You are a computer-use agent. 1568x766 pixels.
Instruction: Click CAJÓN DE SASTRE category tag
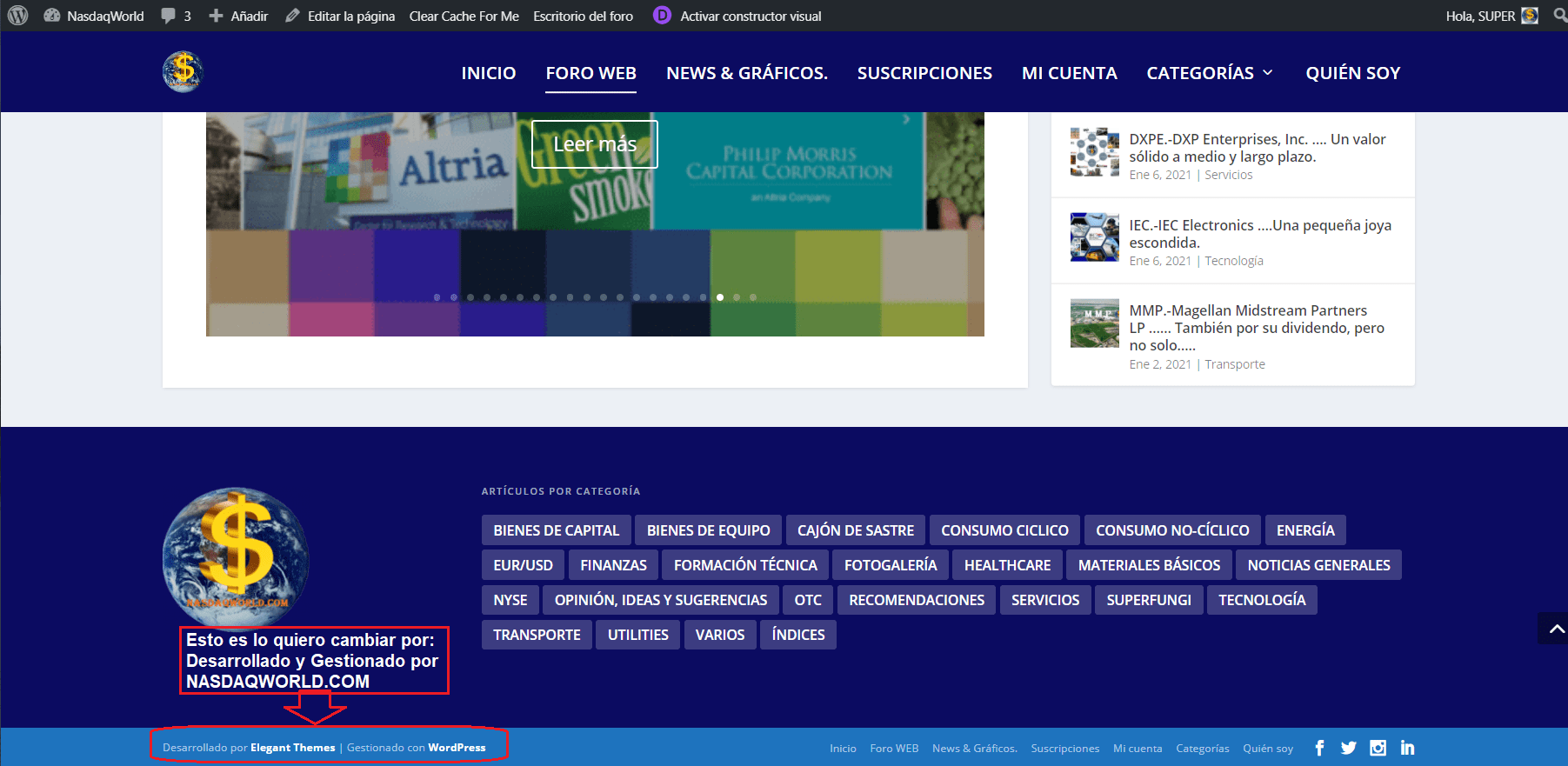pyautogui.click(x=856, y=530)
